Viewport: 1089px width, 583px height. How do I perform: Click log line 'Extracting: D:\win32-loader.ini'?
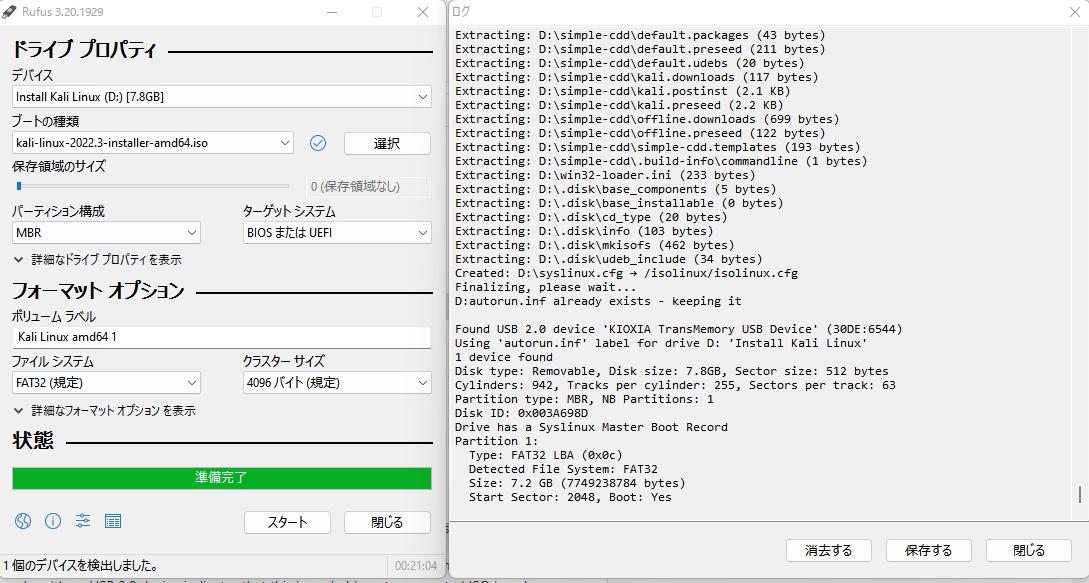point(605,175)
